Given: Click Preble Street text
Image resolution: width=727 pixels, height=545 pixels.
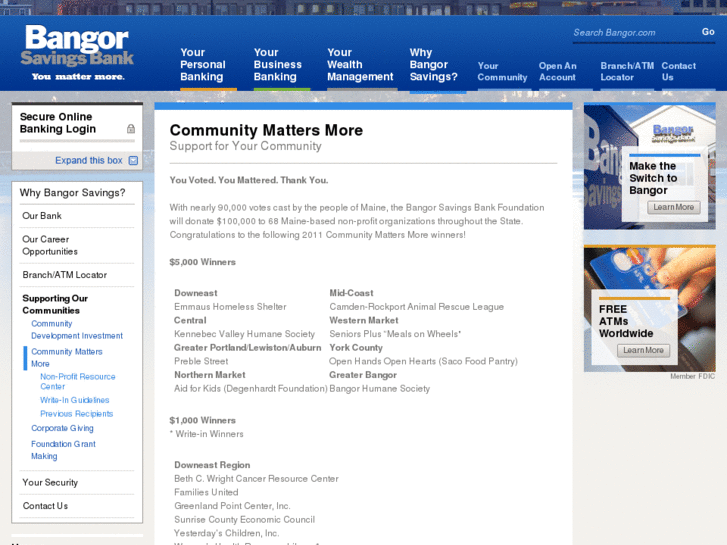Looking at the screenshot, I should point(201,361).
